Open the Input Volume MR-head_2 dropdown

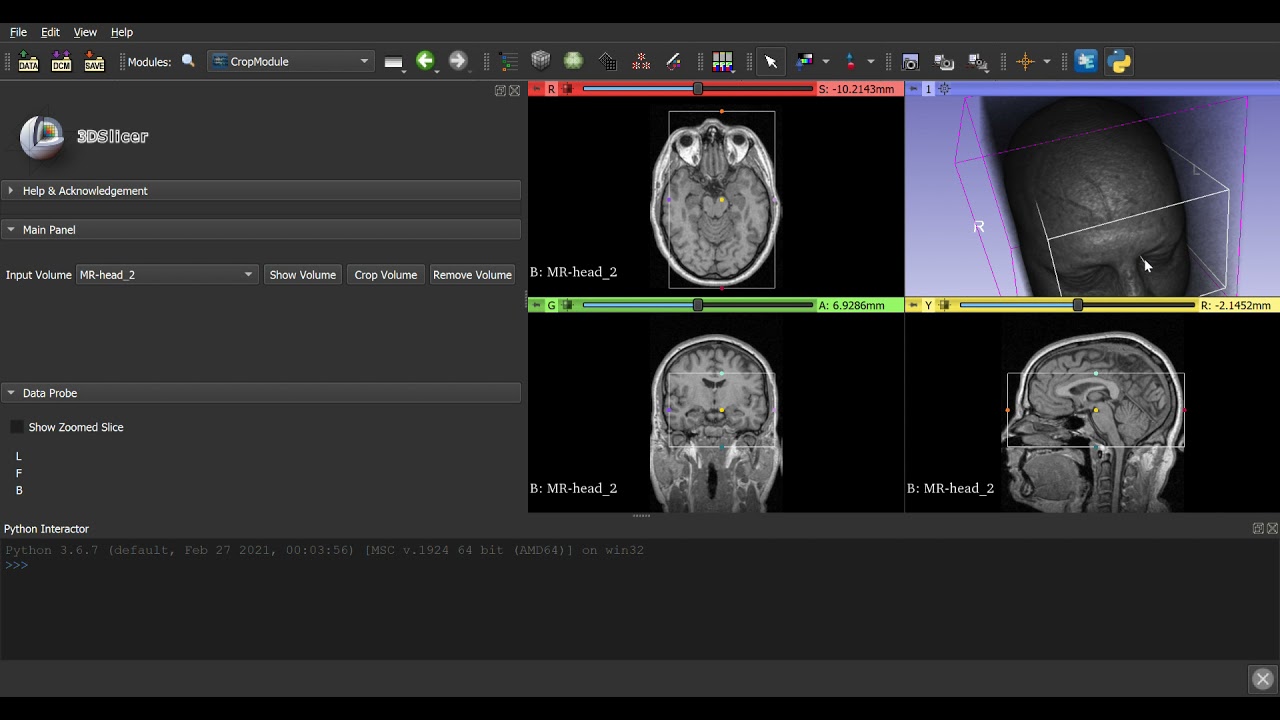[167, 274]
